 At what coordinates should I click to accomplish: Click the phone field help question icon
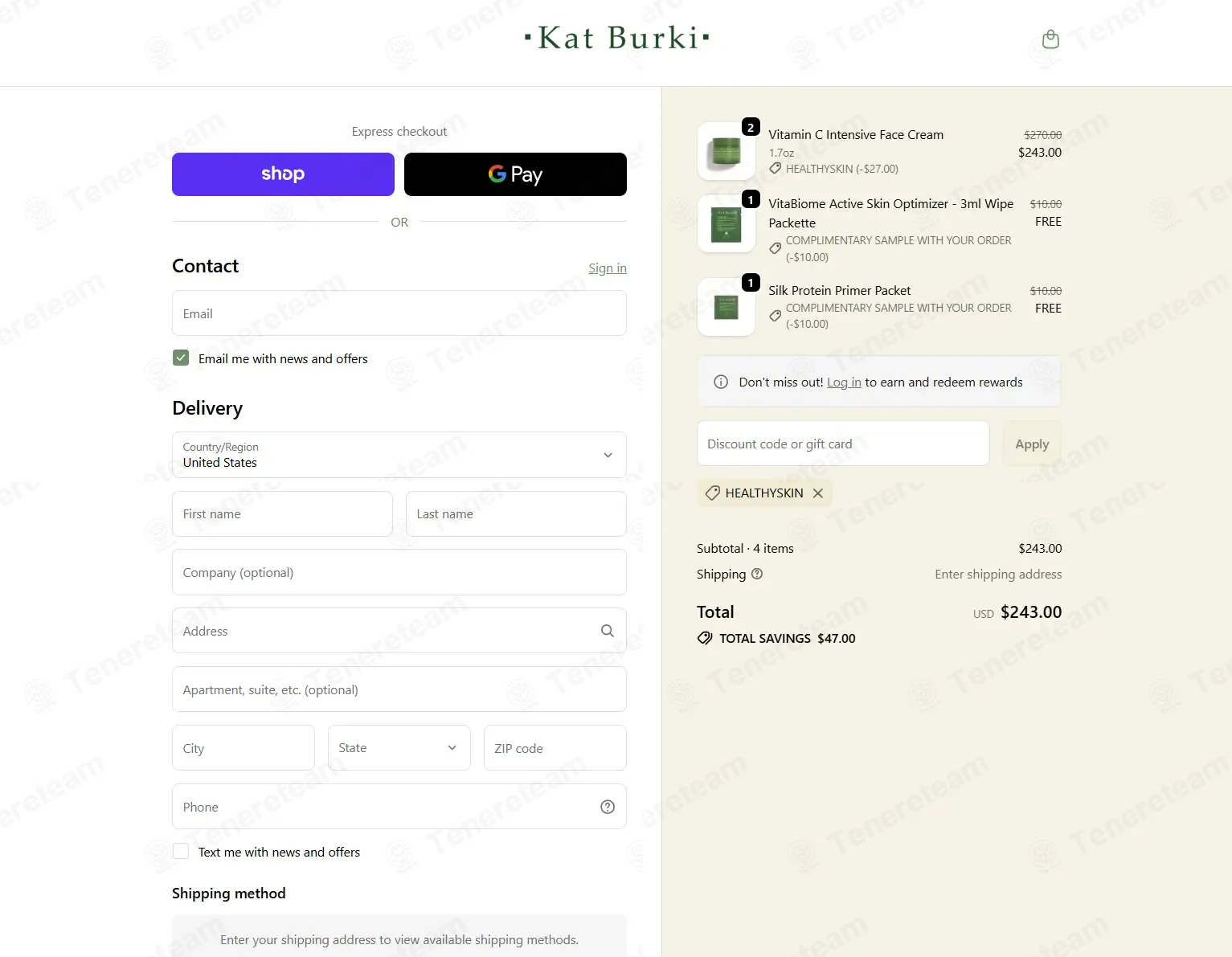(x=608, y=807)
